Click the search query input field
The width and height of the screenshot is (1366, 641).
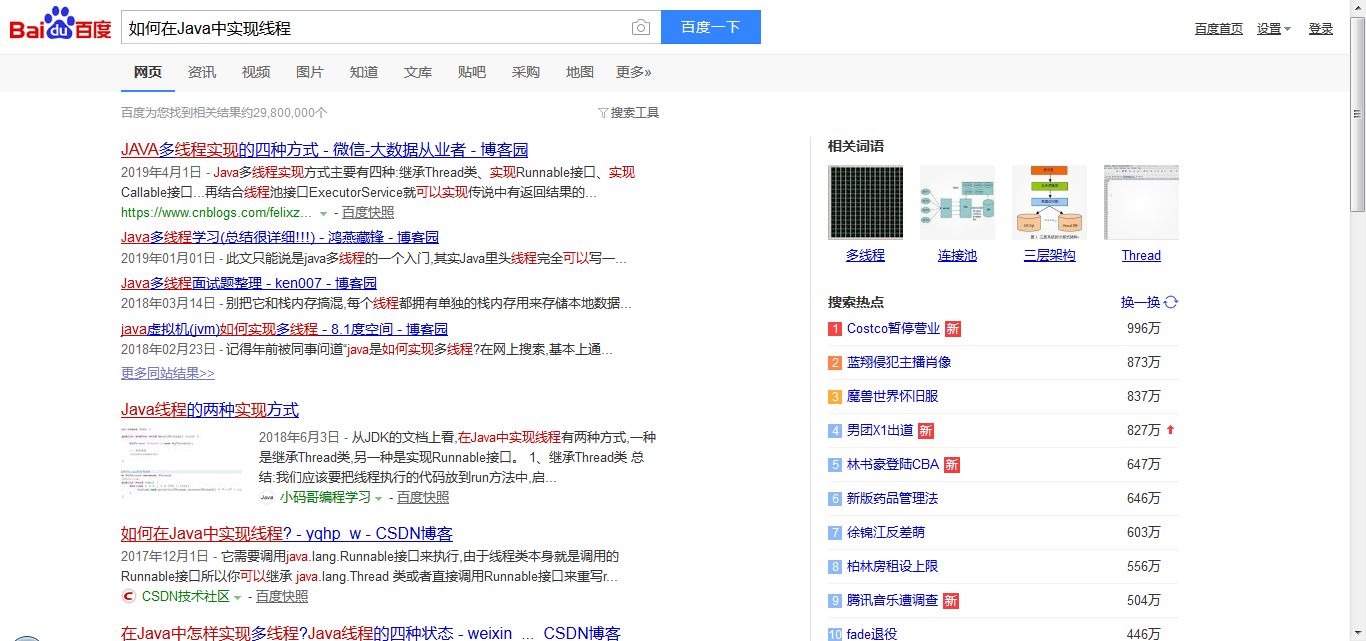tap(375, 28)
